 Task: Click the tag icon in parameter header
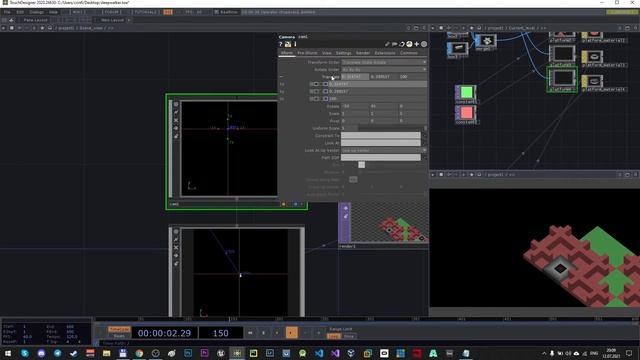coord(394,44)
